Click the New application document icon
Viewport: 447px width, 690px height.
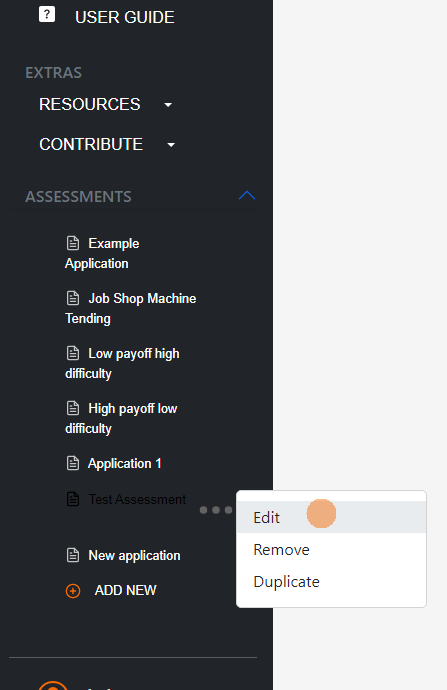pyautogui.click(x=73, y=555)
